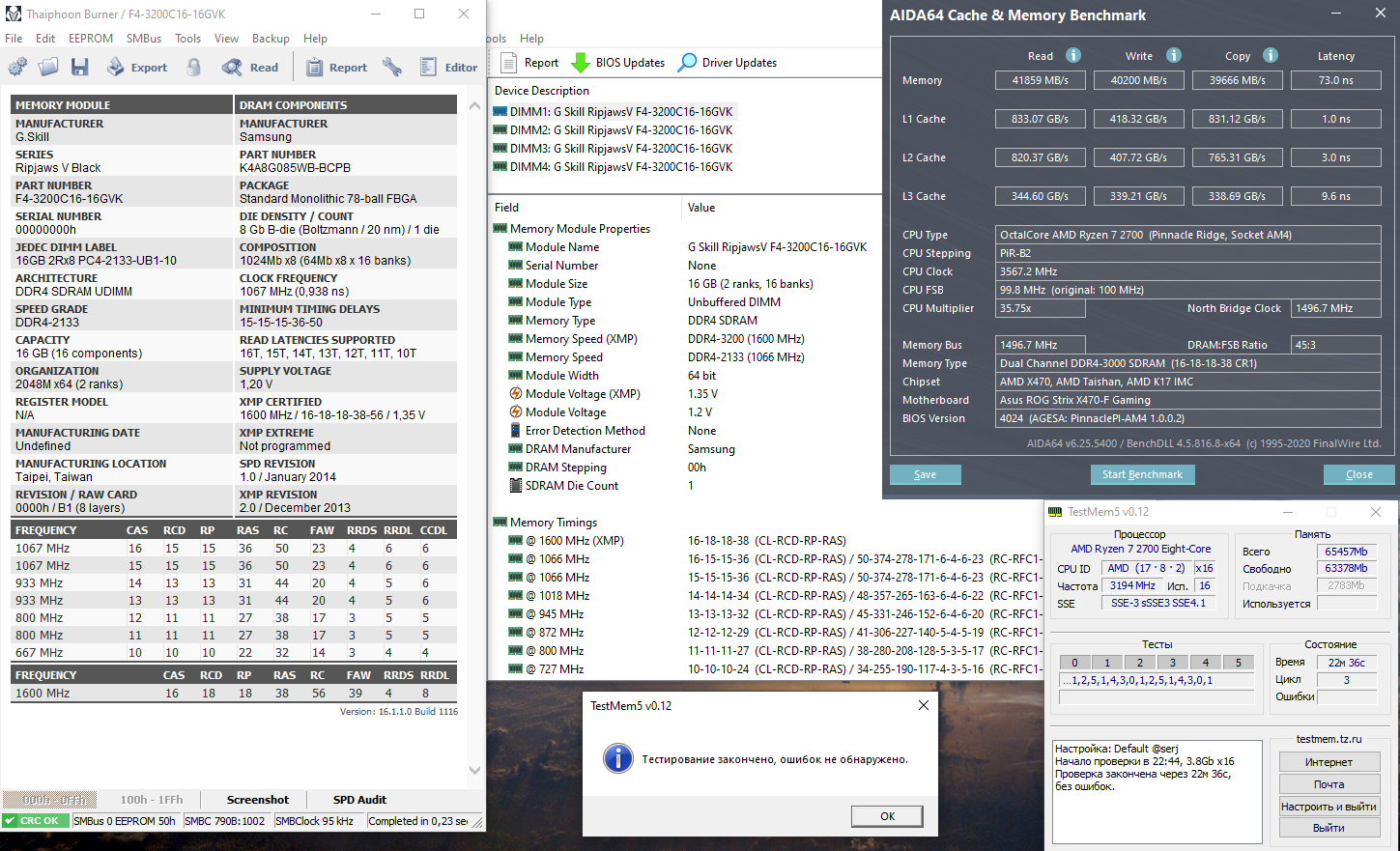Select DIMM3: G Skill RipjawsV device row
This screenshot has width=1400, height=851.
pyautogui.click(x=614, y=148)
